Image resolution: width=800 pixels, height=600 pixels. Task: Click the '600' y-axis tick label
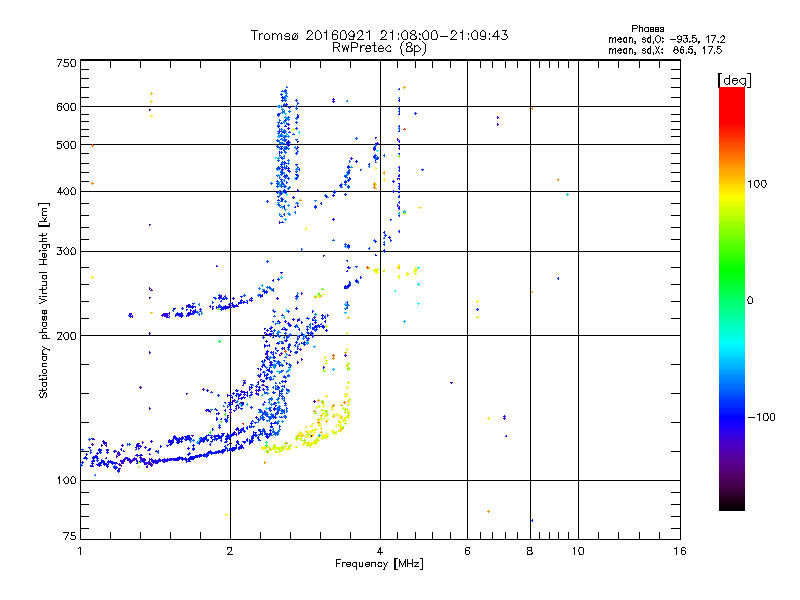(x=66, y=107)
